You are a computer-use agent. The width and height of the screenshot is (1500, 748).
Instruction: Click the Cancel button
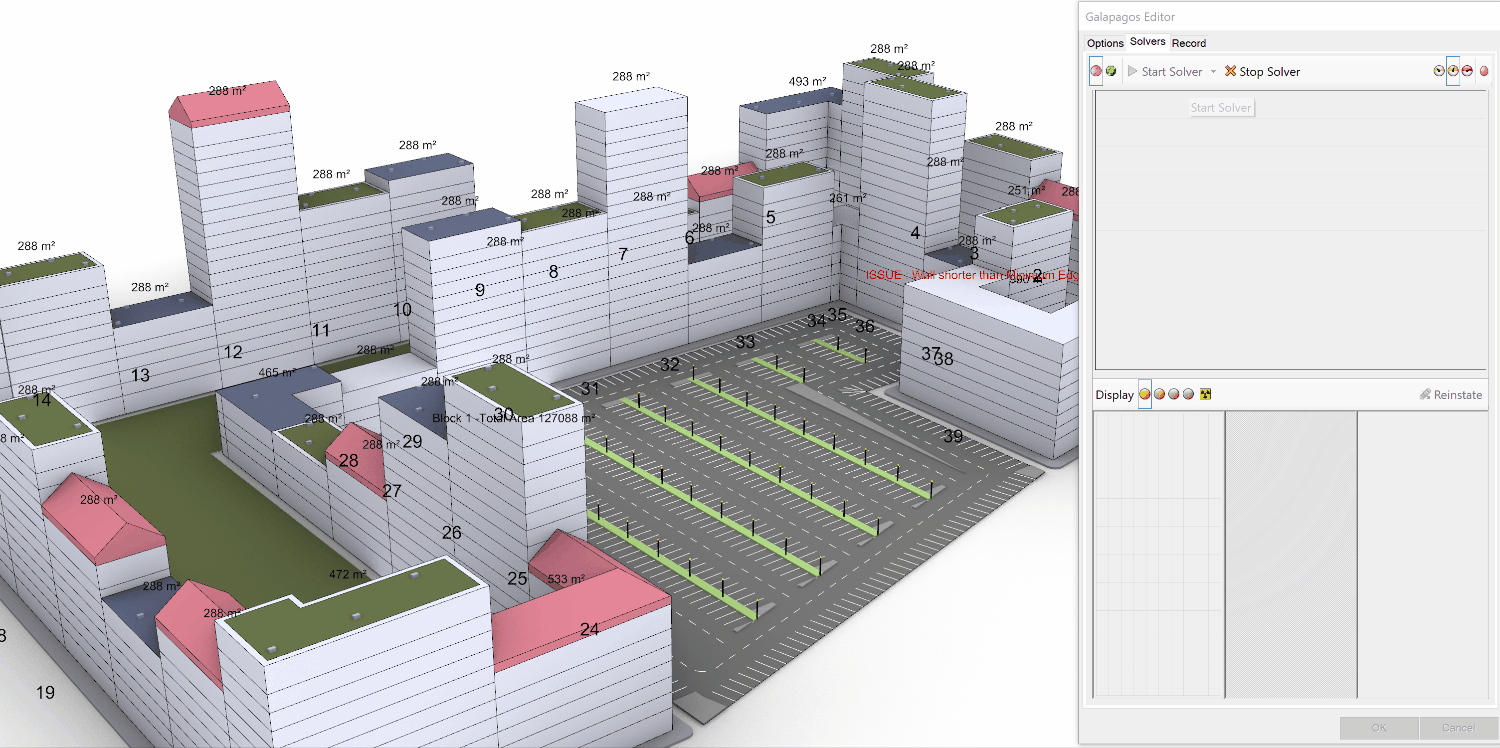(x=1458, y=727)
